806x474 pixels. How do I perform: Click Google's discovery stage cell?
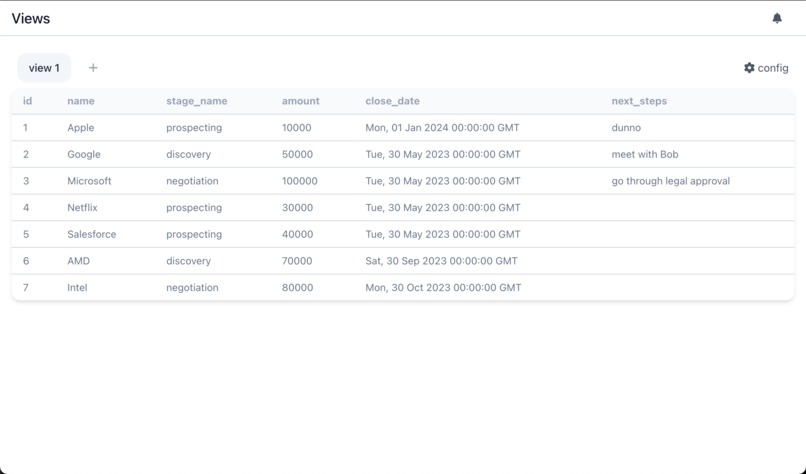[x=188, y=154]
